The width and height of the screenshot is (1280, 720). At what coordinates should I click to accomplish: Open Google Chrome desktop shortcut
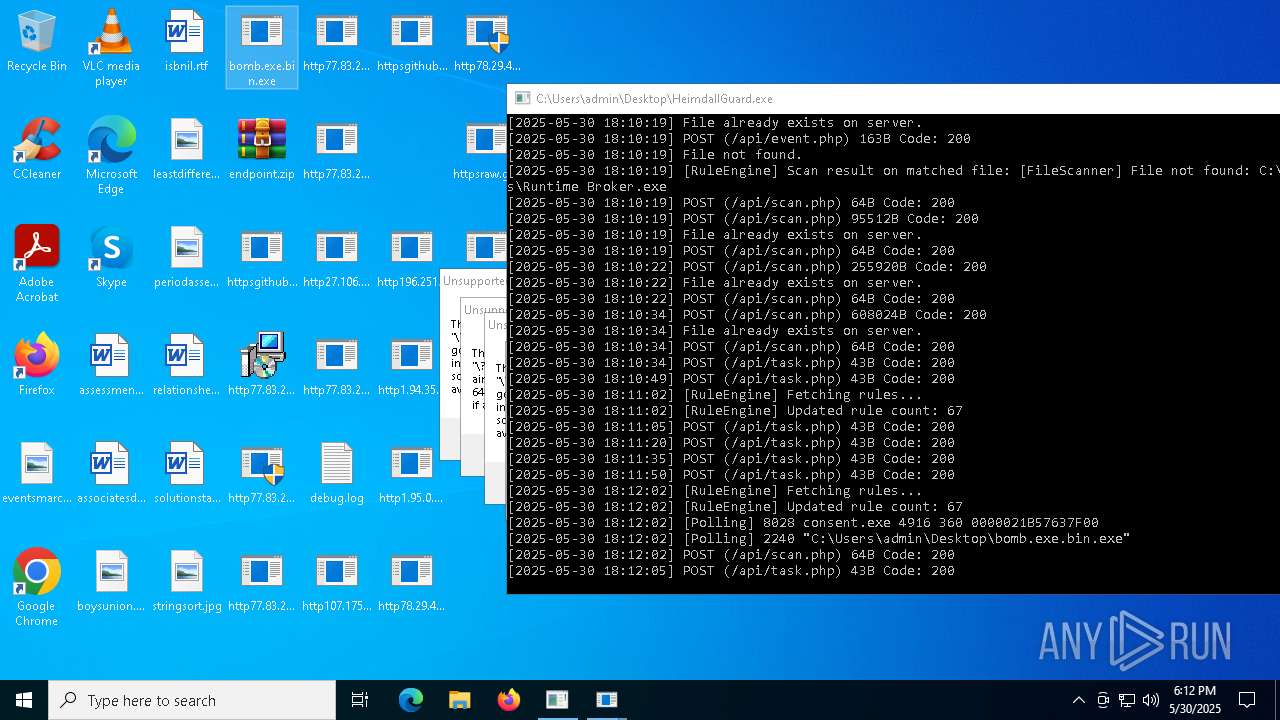click(37, 588)
